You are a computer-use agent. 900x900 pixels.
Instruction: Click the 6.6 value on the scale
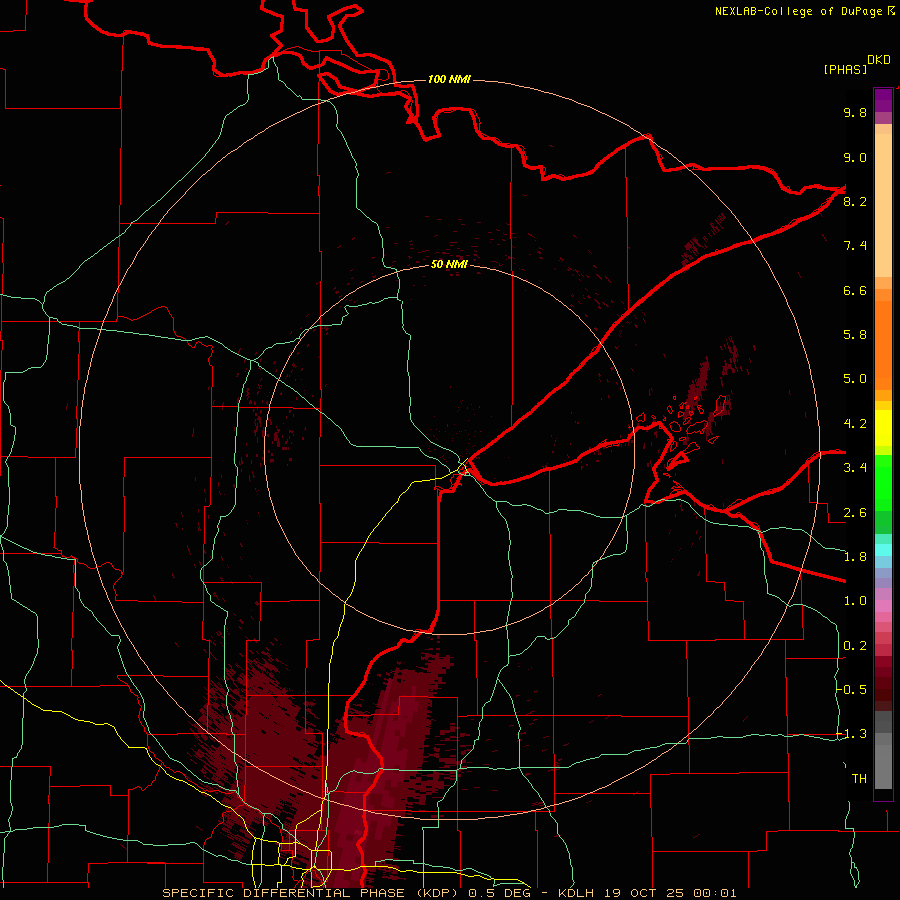pyautogui.click(x=855, y=290)
